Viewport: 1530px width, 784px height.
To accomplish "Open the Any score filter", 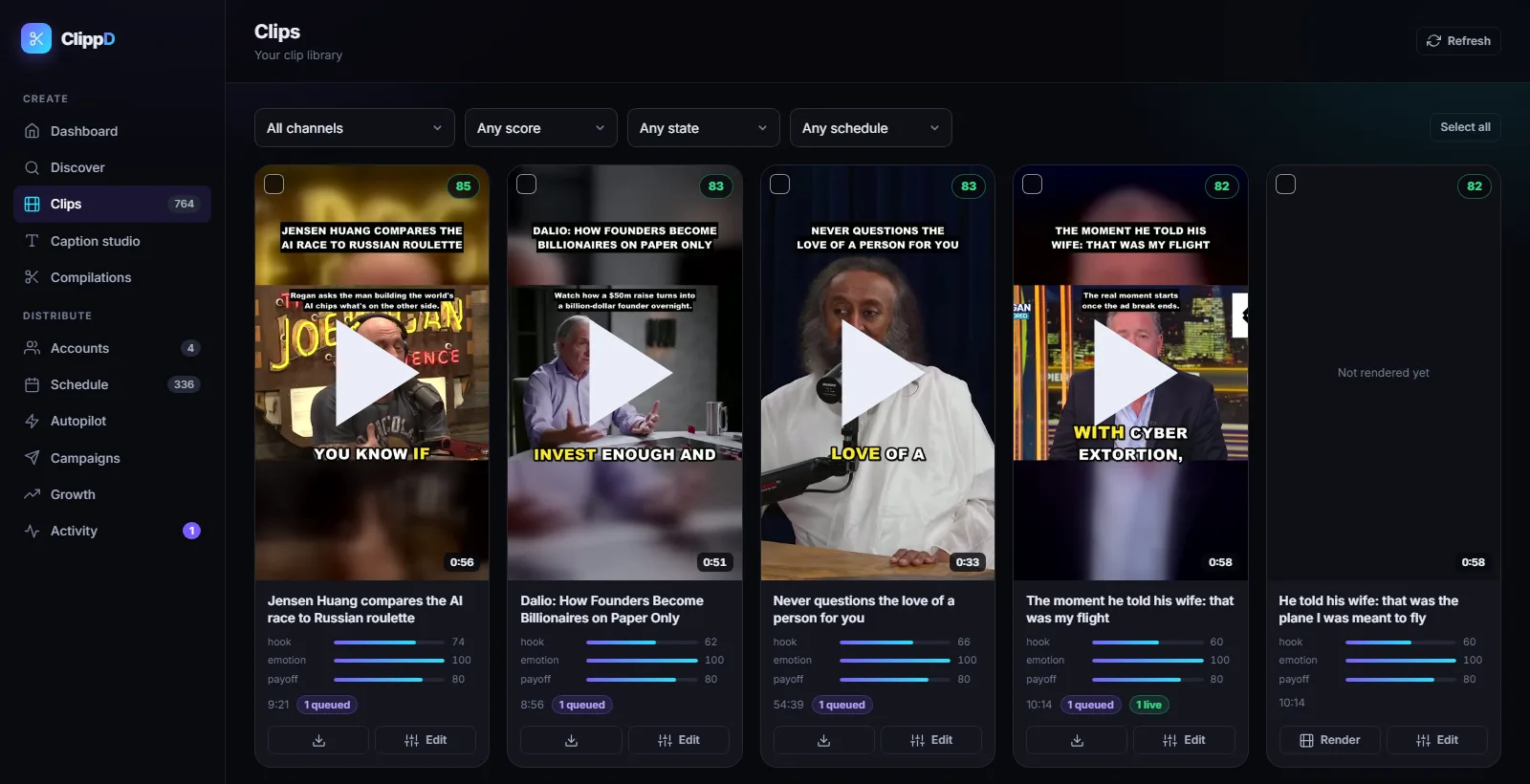I will coord(541,128).
